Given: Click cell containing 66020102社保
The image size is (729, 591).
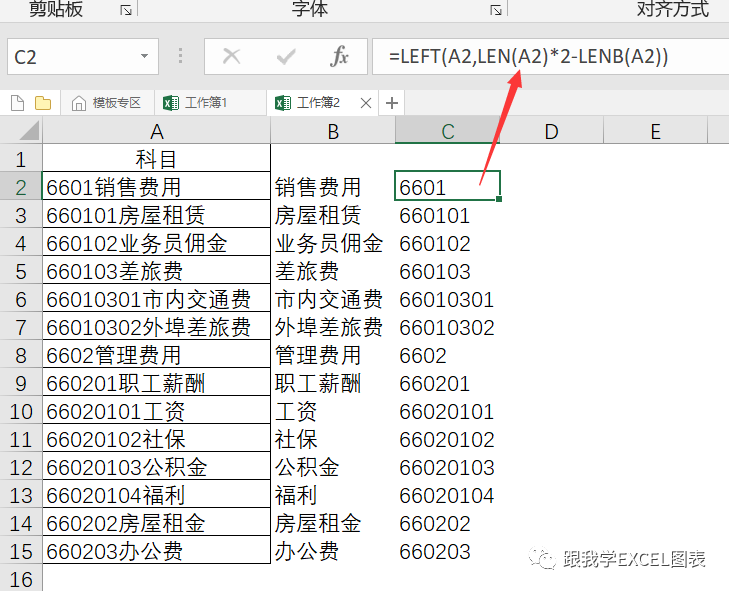Looking at the screenshot, I should tap(156, 438).
